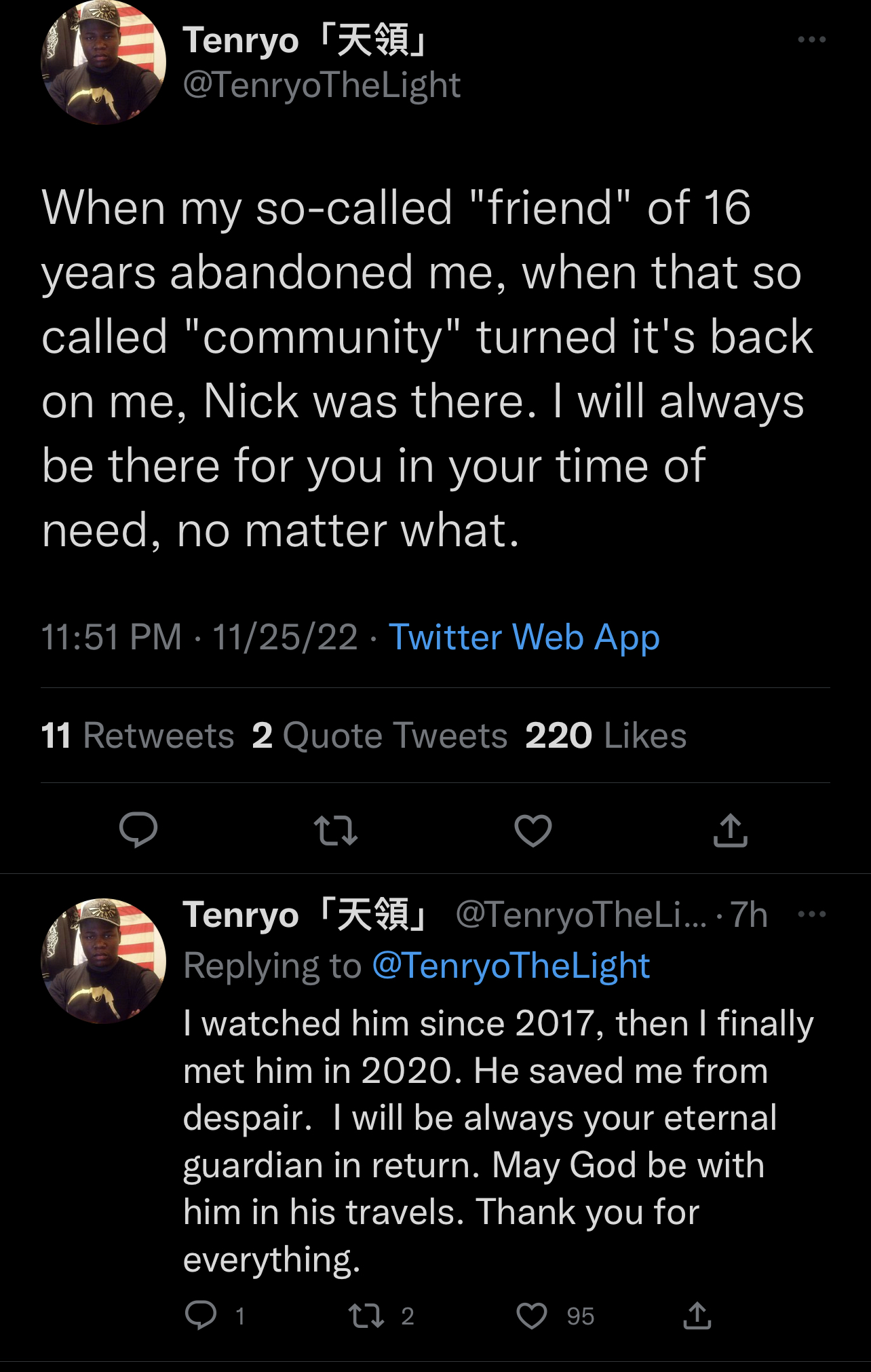The image size is (871, 1372).
Task: Retweet the main tweet
Action: (x=336, y=831)
